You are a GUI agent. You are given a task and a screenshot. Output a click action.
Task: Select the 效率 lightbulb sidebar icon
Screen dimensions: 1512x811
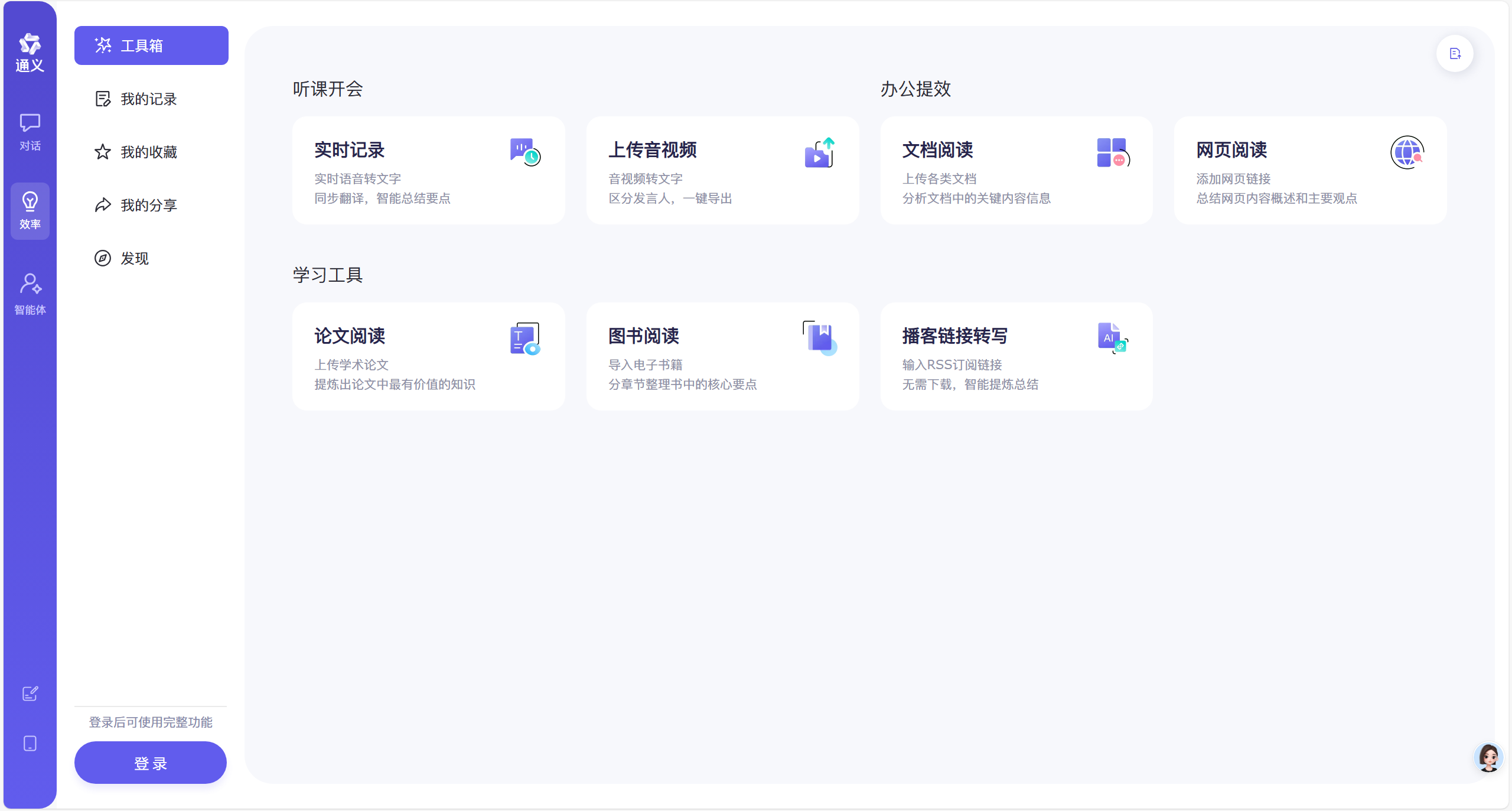30,210
